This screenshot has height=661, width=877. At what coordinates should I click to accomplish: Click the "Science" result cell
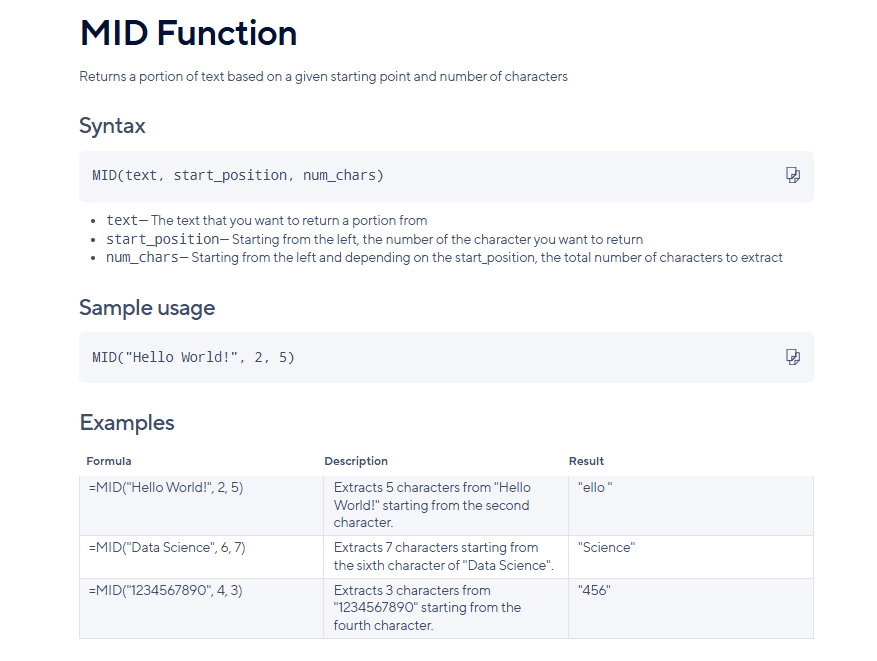pyautogui.click(x=691, y=557)
